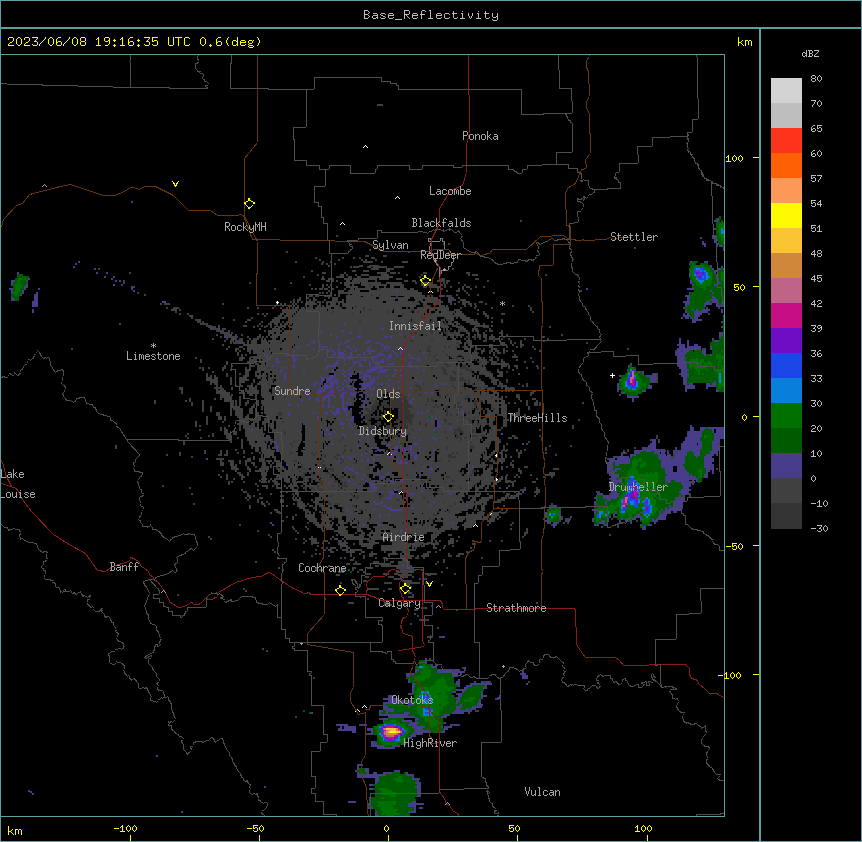Click the yellow V marker northwest of RockyMH
862x842 pixels.
pyautogui.click(x=175, y=184)
